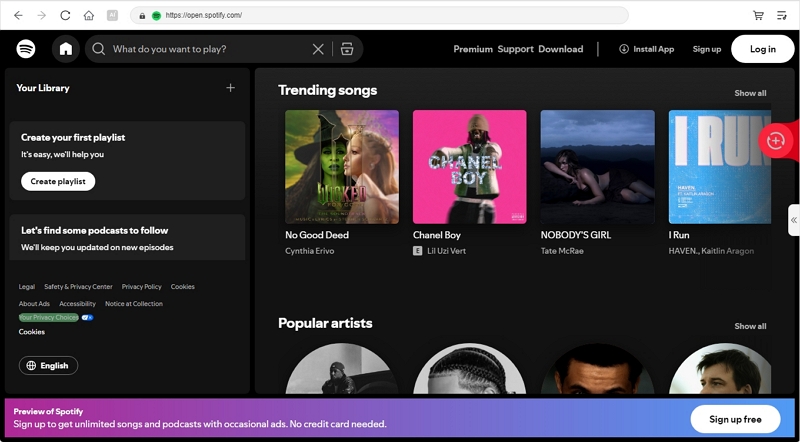Open the HAVEN., Kaitlin Aragon artist link
This screenshot has height=442, width=800.
coord(711,251)
